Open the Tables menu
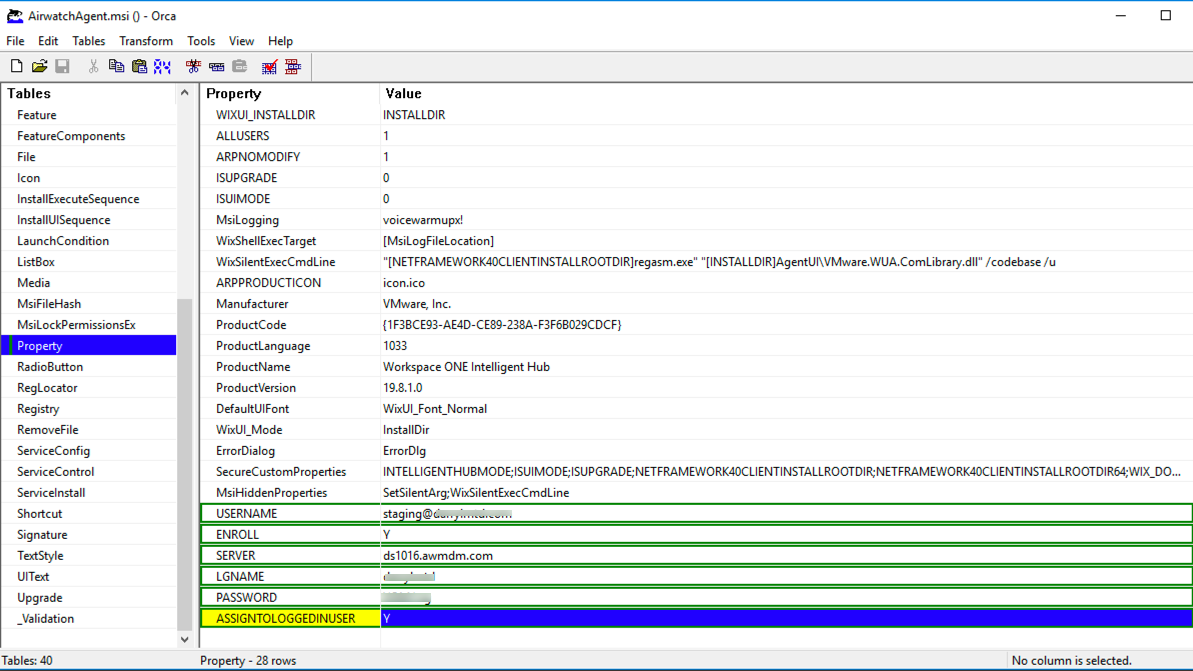1193x671 pixels. coord(88,41)
